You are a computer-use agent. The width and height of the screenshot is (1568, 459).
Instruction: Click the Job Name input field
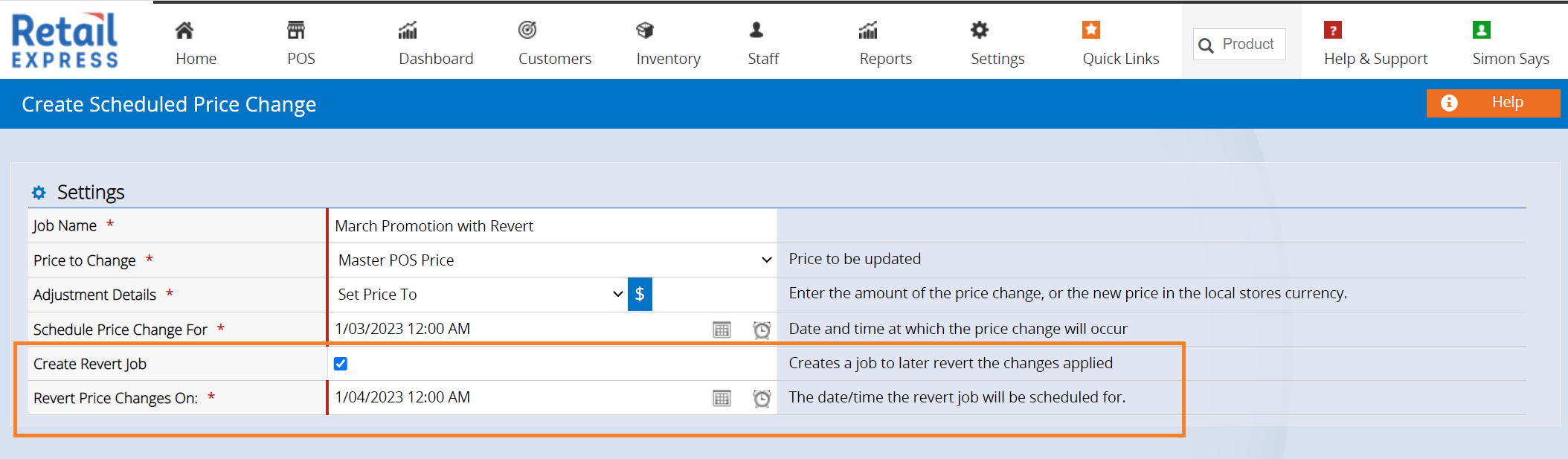click(x=553, y=225)
